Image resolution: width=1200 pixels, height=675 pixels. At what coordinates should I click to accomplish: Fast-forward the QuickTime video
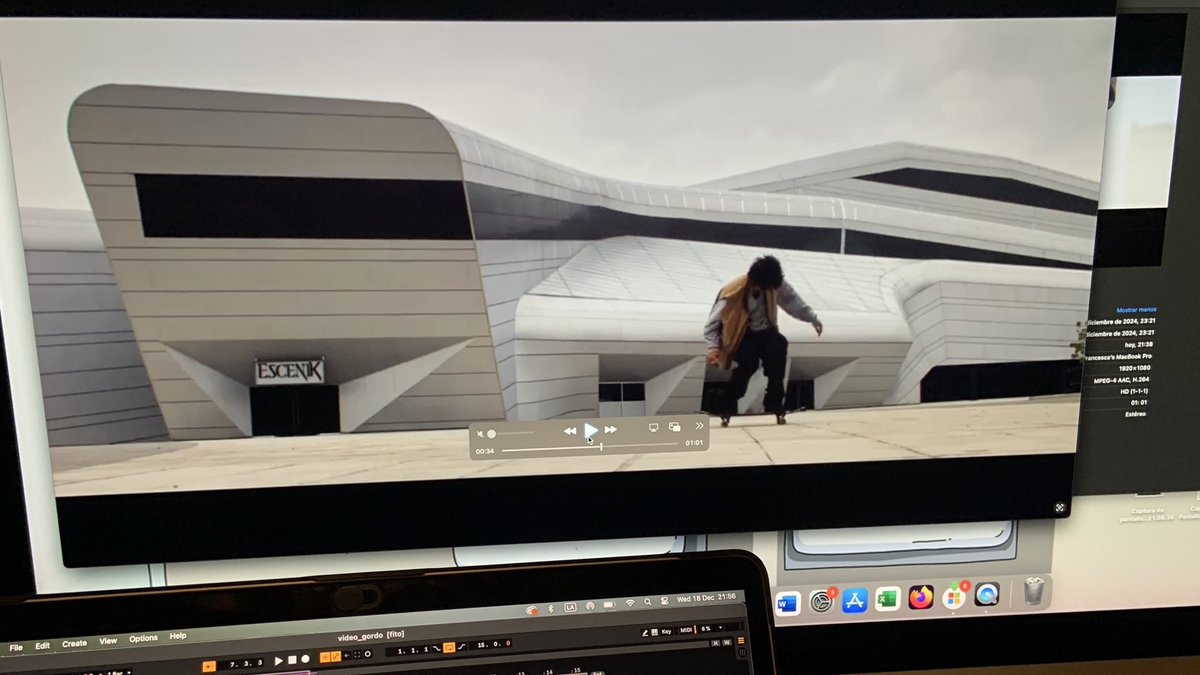coord(611,430)
